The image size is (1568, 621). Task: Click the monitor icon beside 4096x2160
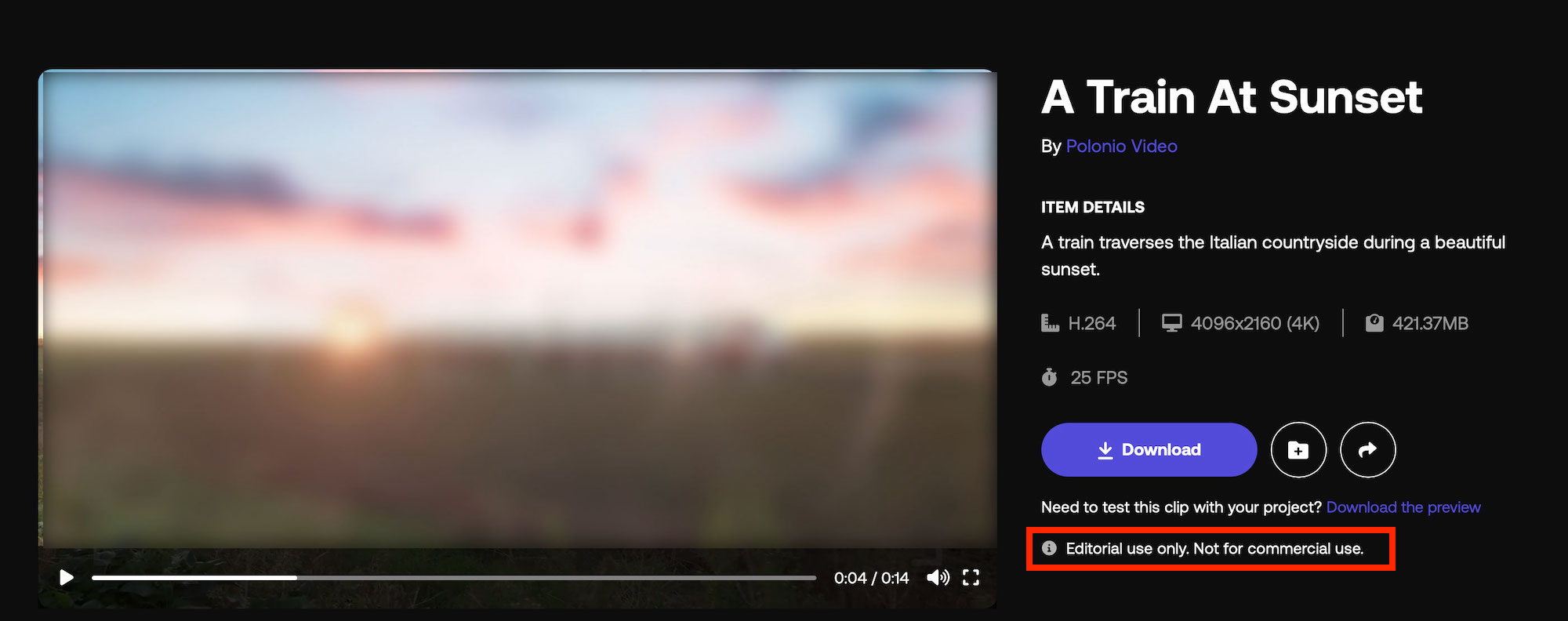1171,323
